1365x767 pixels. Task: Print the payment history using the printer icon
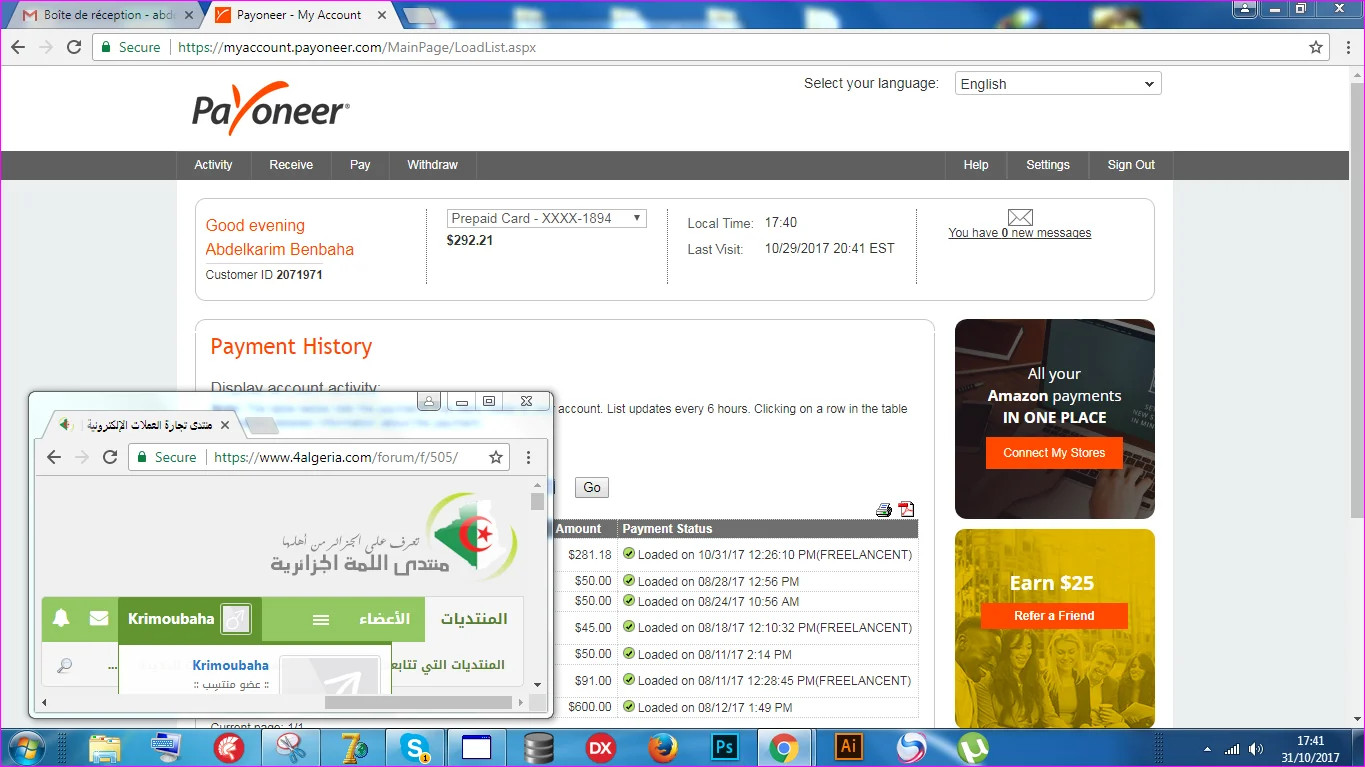click(883, 510)
